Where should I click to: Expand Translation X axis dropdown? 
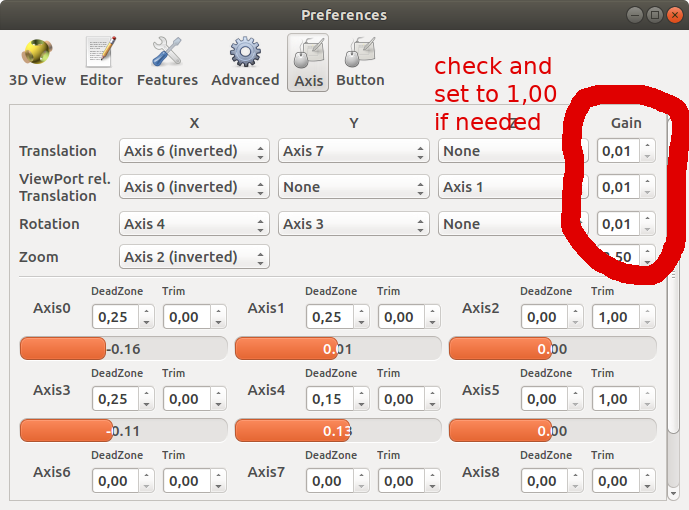pos(194,151)
